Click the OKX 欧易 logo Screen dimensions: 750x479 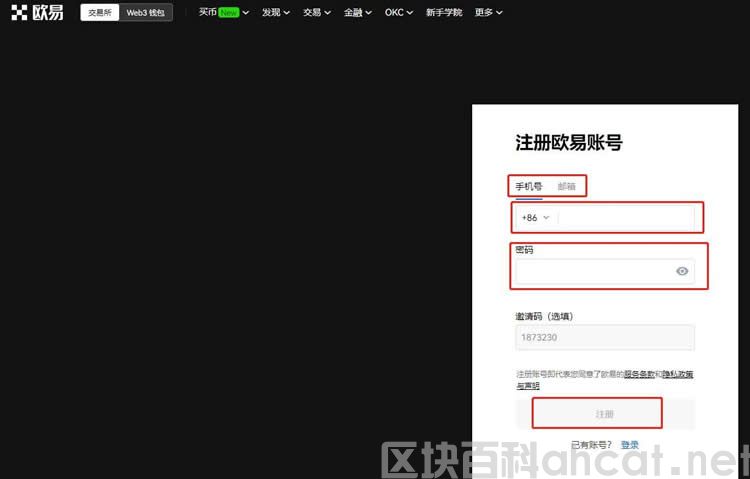[37, 12]
